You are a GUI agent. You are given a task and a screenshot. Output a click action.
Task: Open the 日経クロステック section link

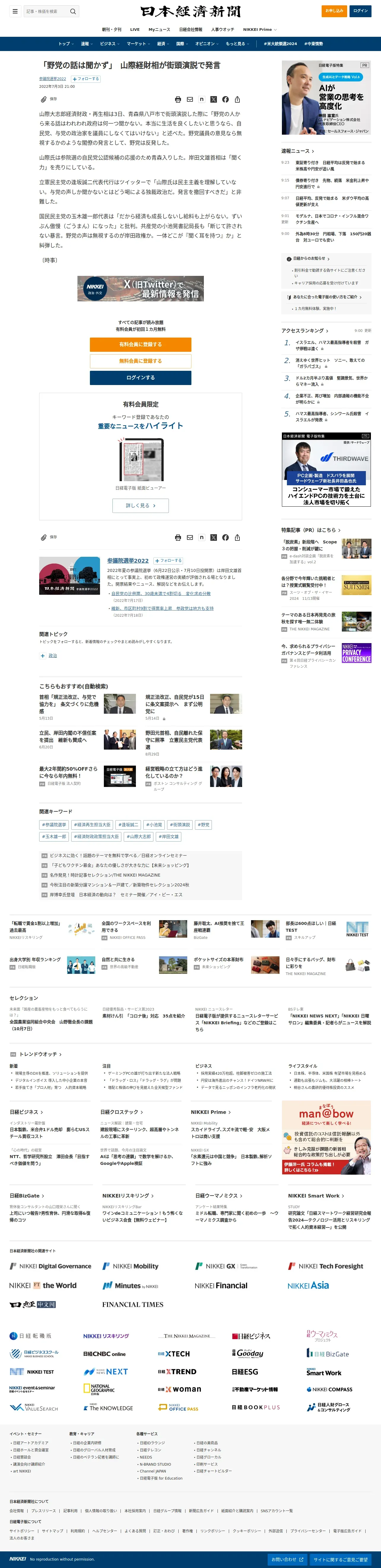(122, 1111)
